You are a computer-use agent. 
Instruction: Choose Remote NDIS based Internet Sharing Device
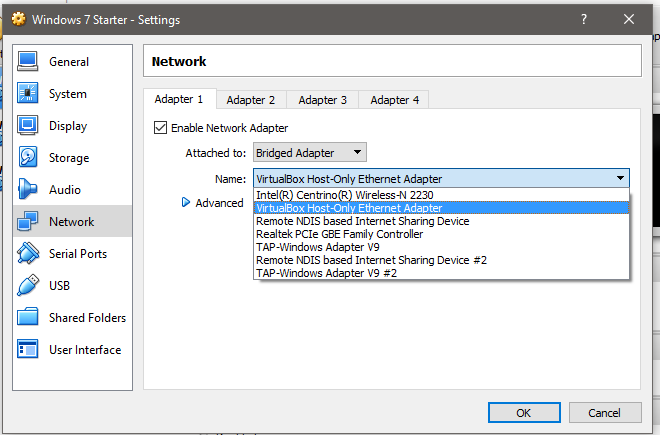pos(441,221)
